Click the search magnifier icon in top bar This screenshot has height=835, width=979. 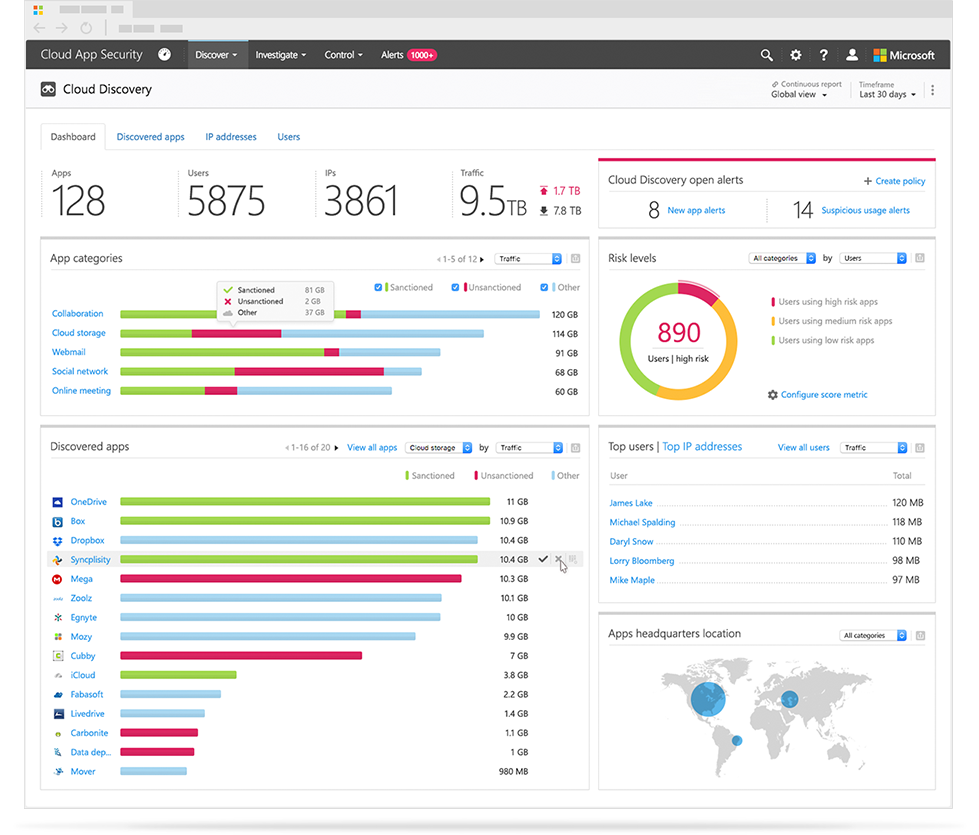(x=766, y=55)
